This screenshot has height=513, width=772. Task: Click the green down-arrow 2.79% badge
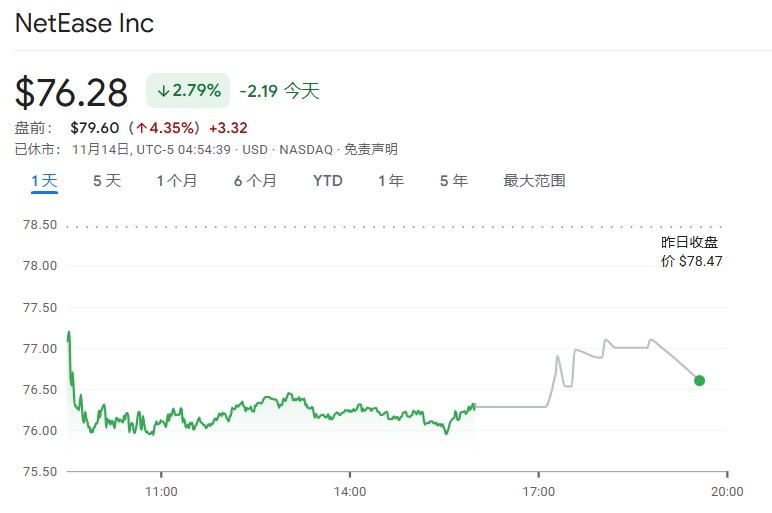pyautogui.click(x=188, y=91)
